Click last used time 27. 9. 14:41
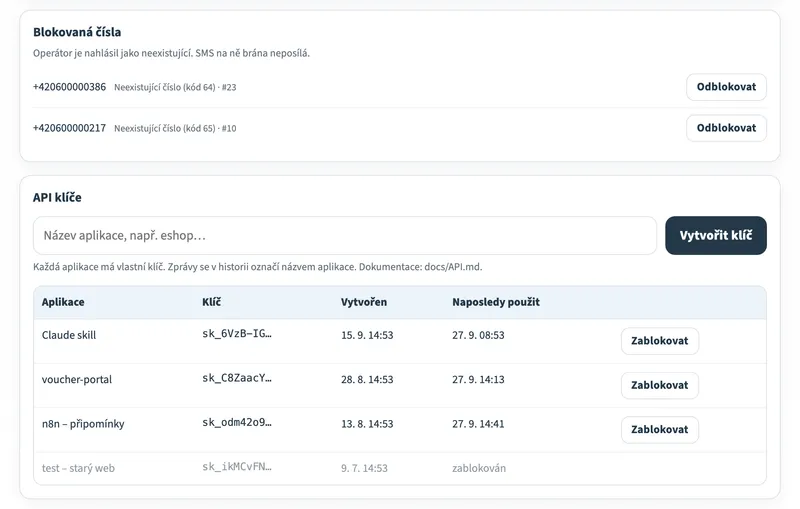This screenshot has height=509, width=800. 478,424
